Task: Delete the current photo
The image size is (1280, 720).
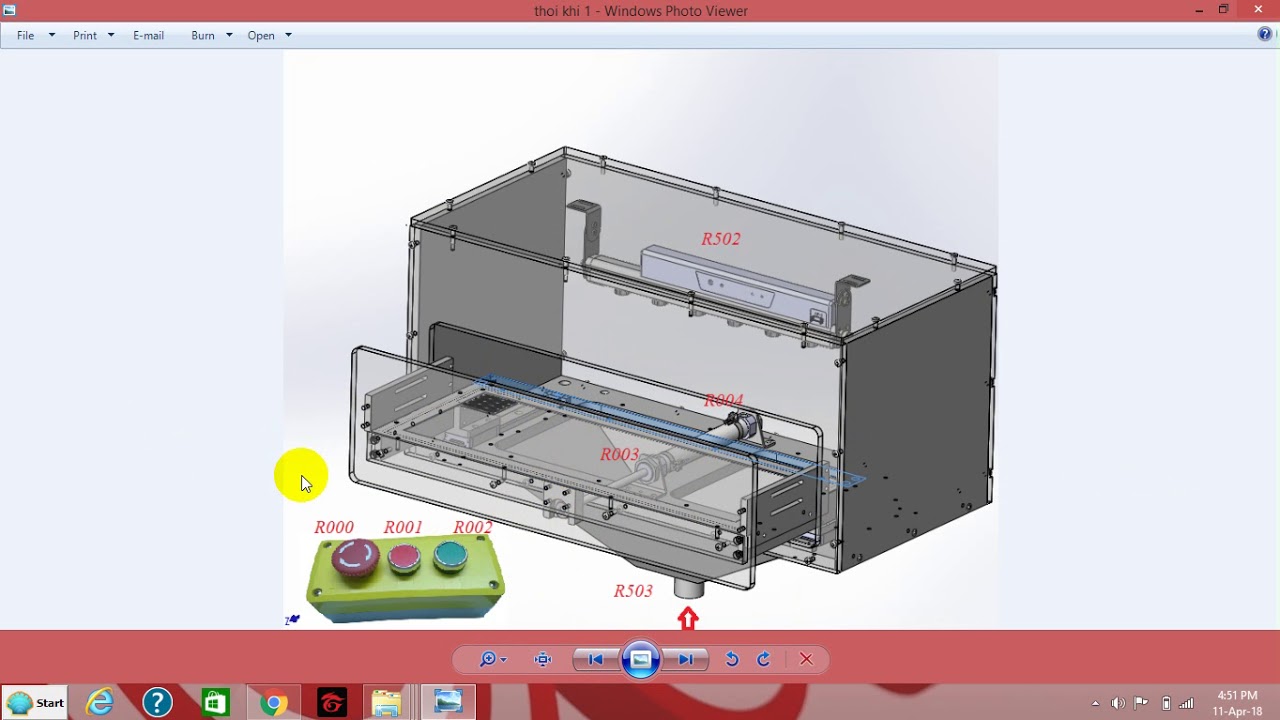Action: pos(806,659)
